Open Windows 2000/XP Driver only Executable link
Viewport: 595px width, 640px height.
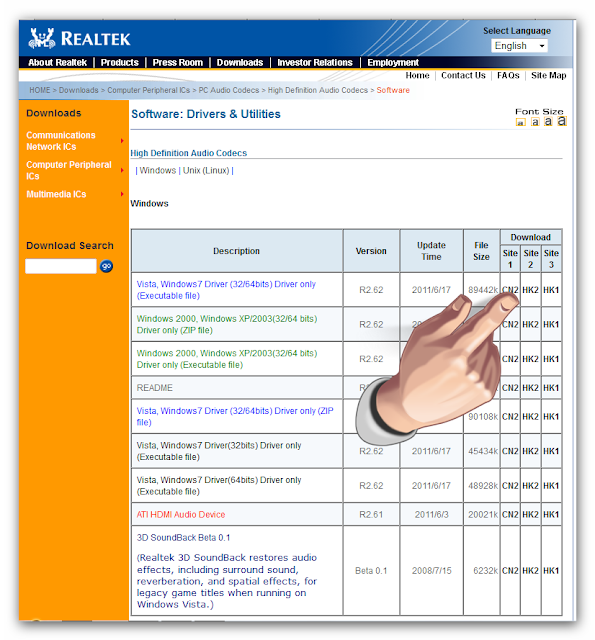226,359
